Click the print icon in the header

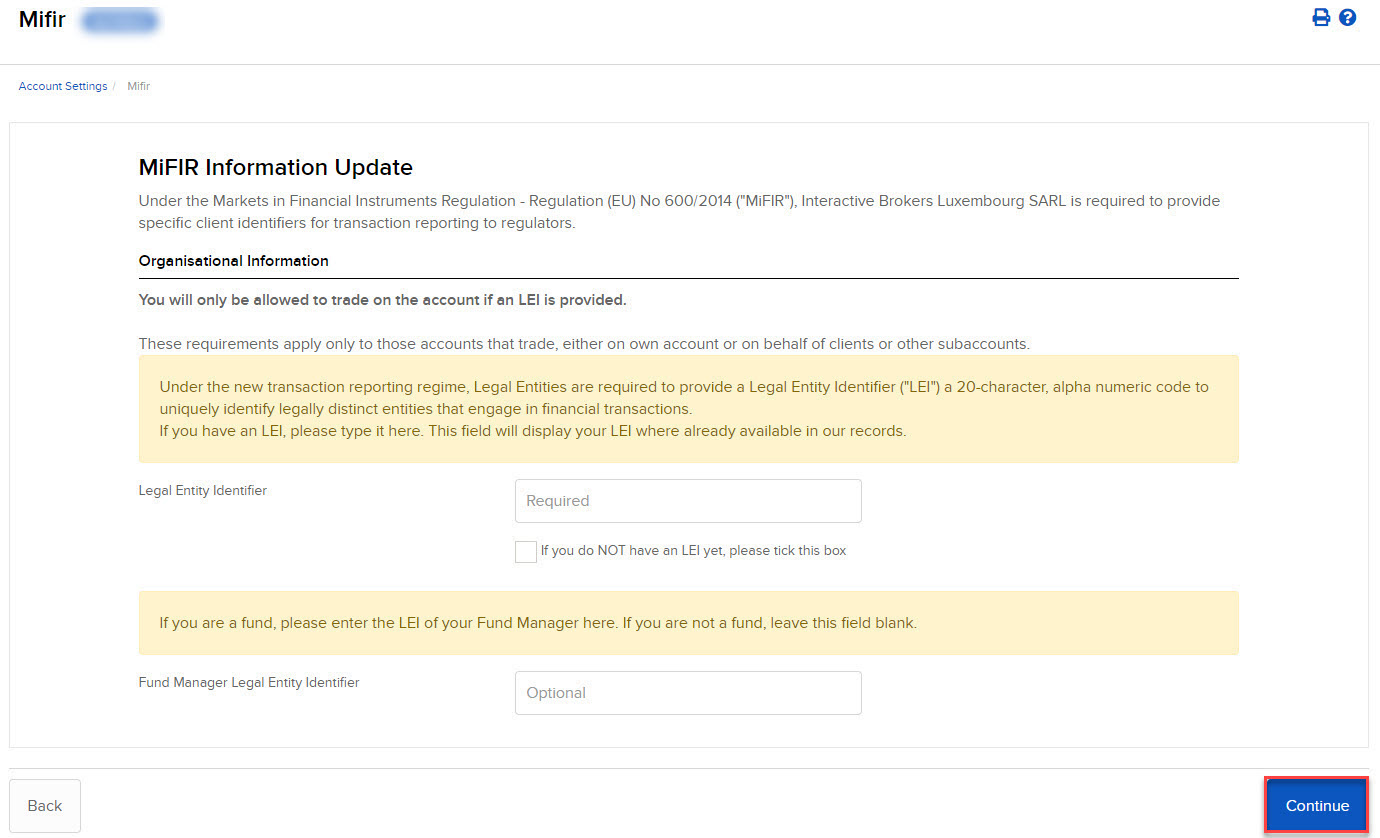pyautogui.click(x=1321, y=18)
